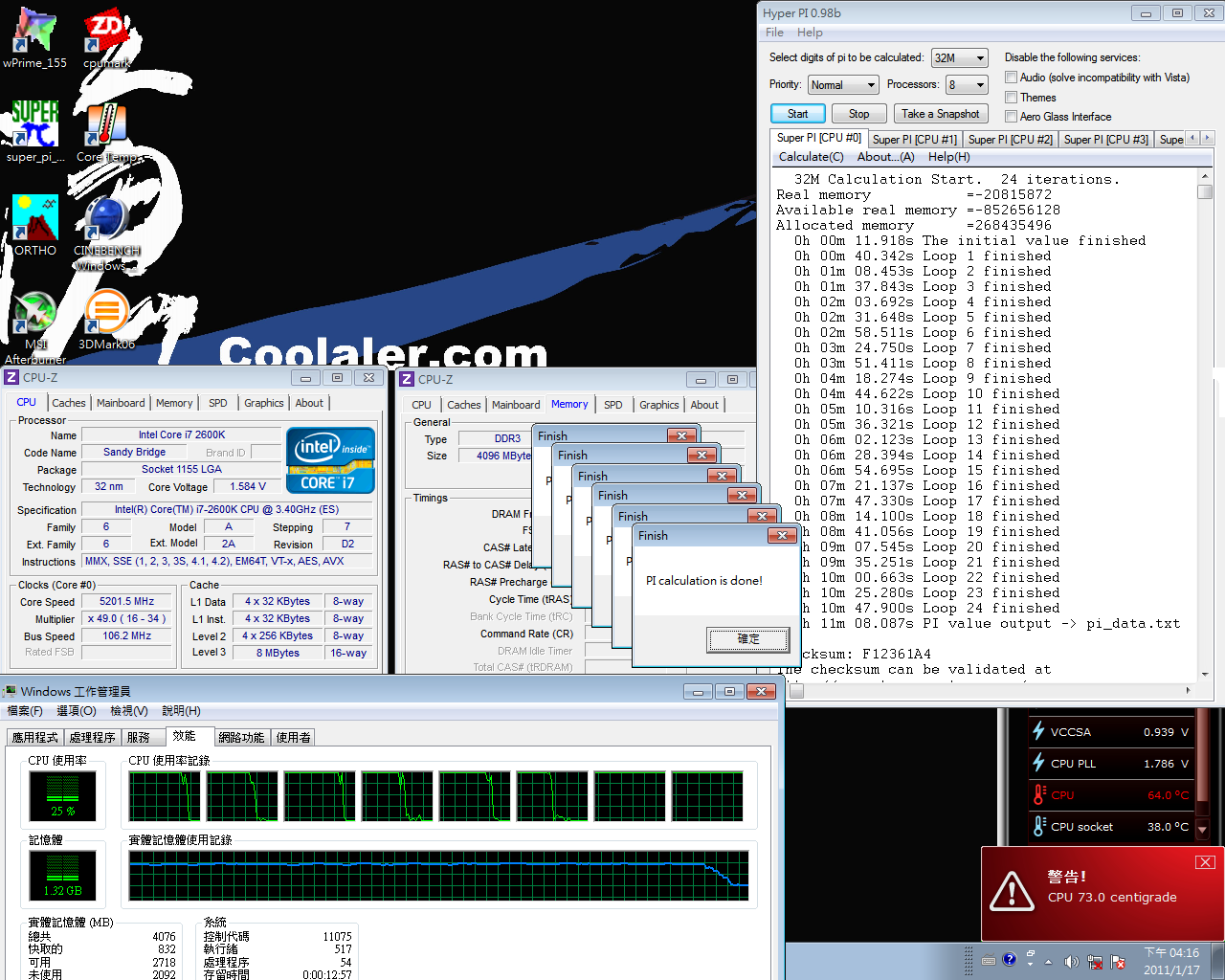Open the Help(H) menu in Super PI
This screenshot has width=1225, height=980.
point(949,157)
